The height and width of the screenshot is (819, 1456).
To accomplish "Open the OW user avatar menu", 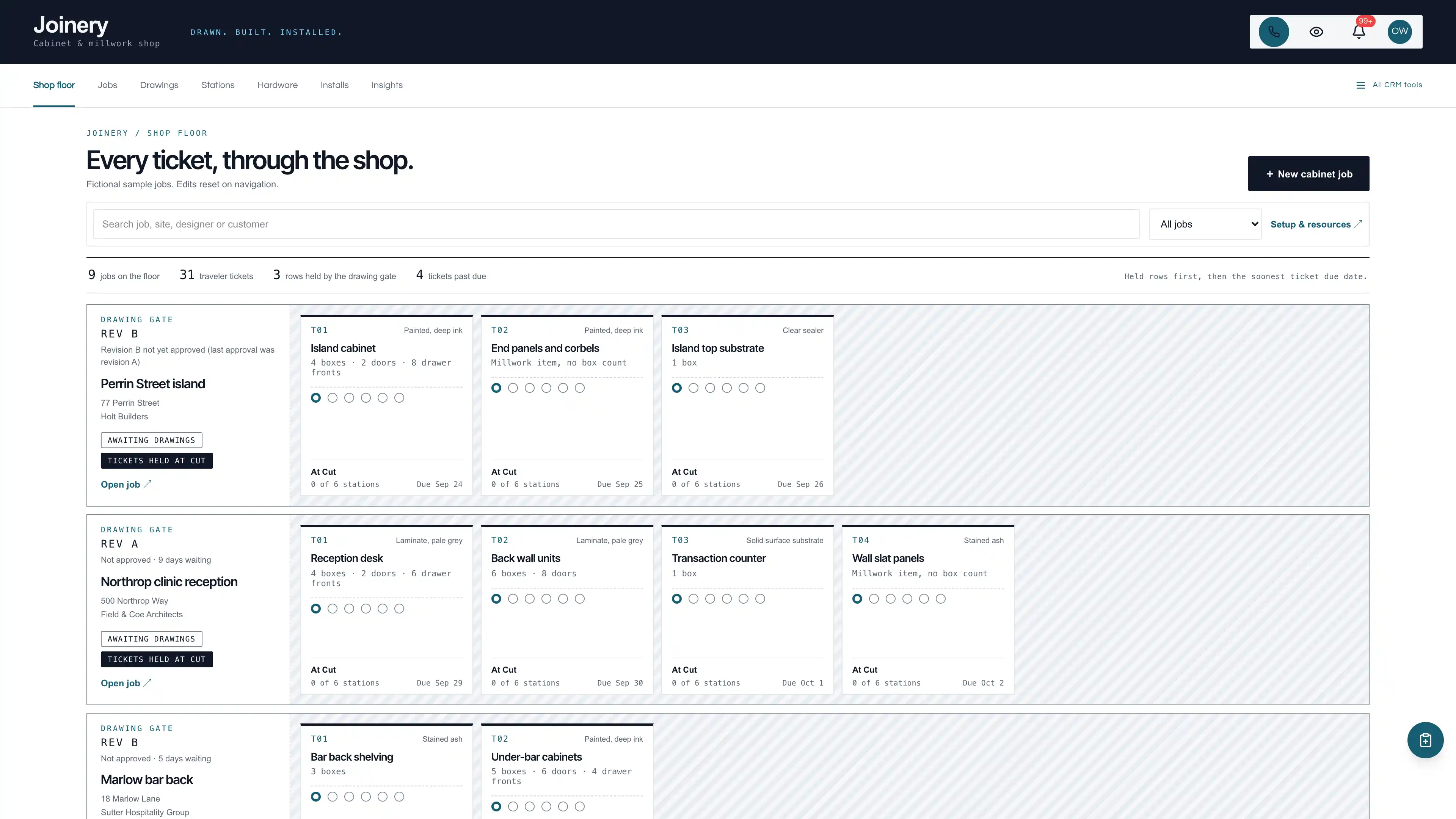I will click(x=1400, y=31).
